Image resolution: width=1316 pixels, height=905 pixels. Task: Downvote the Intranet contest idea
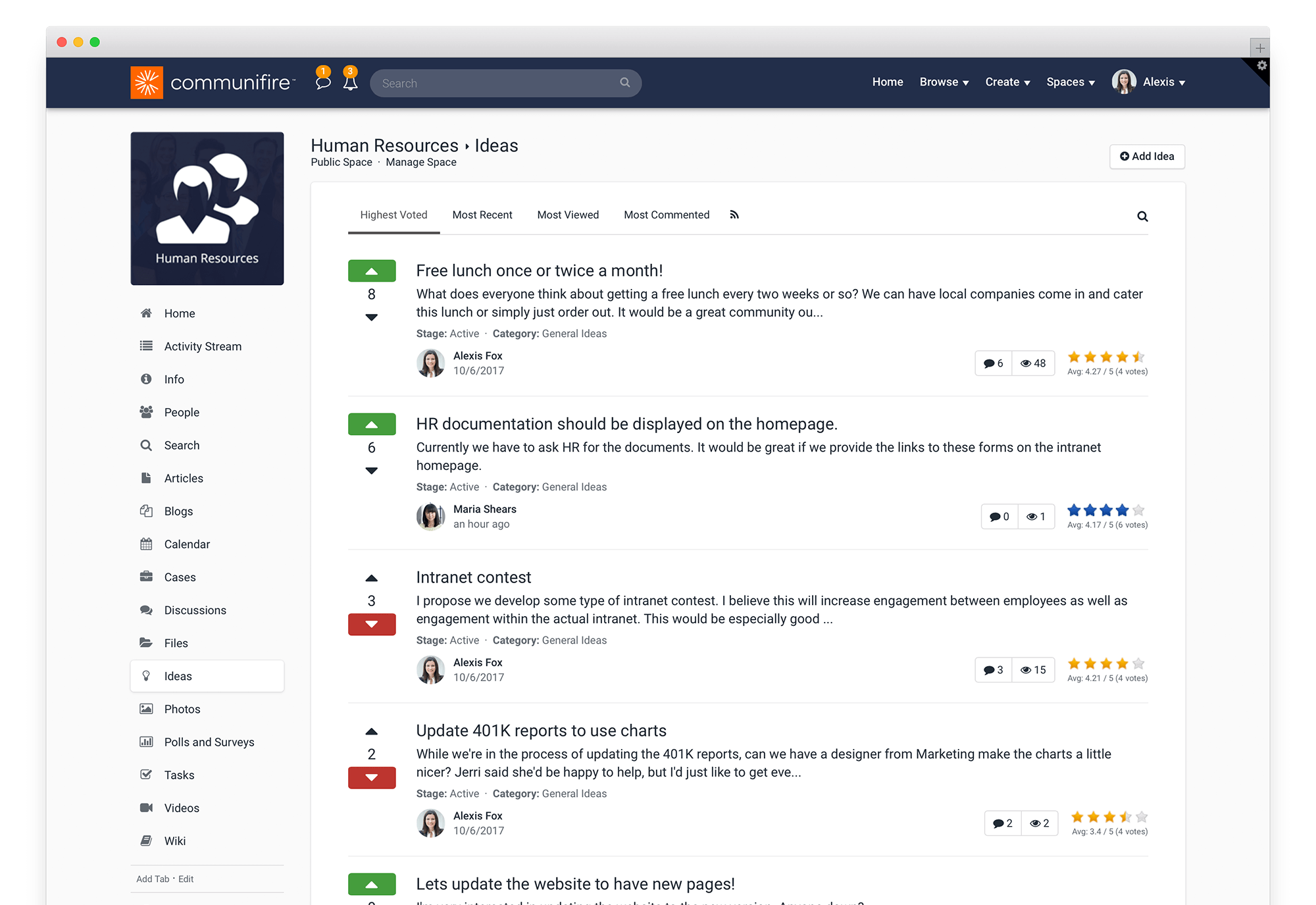coord(372,624)
